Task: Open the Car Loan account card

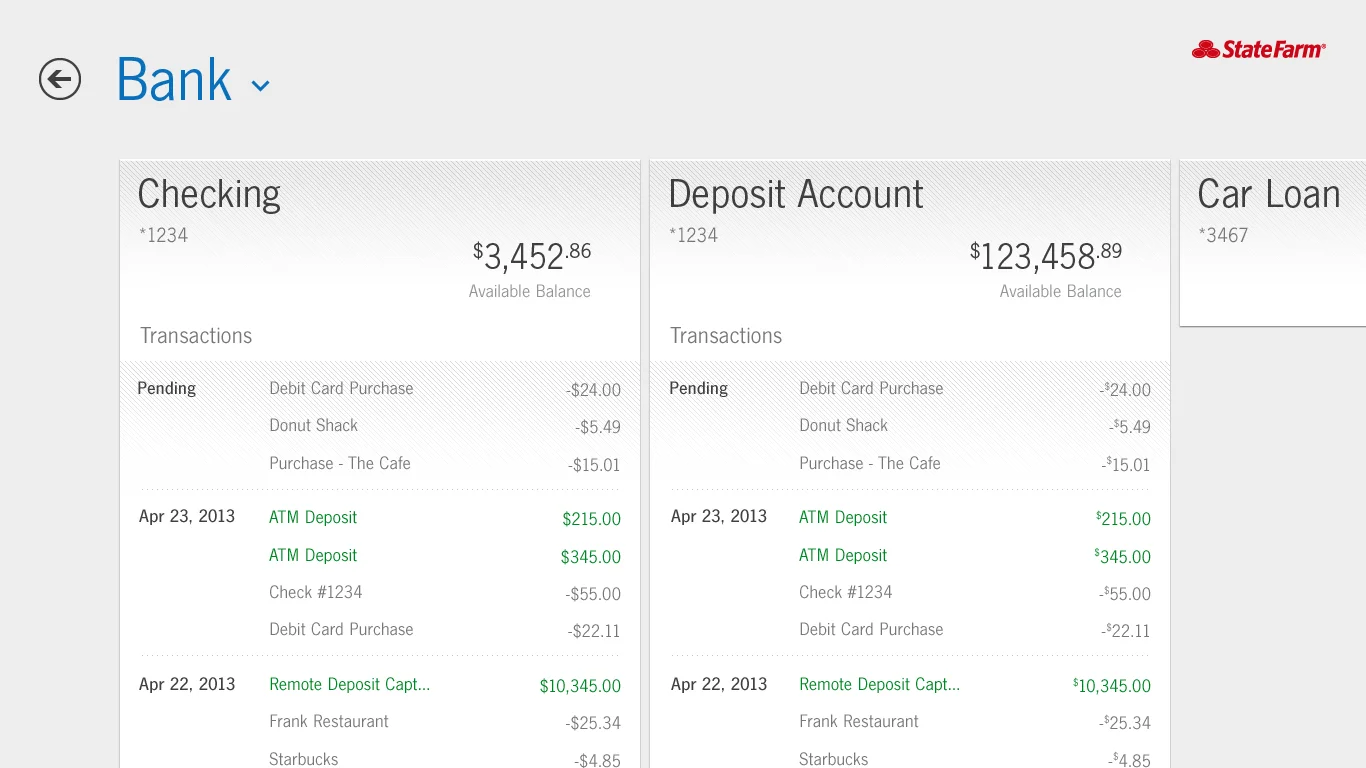Action: [x=1270, y=194]
